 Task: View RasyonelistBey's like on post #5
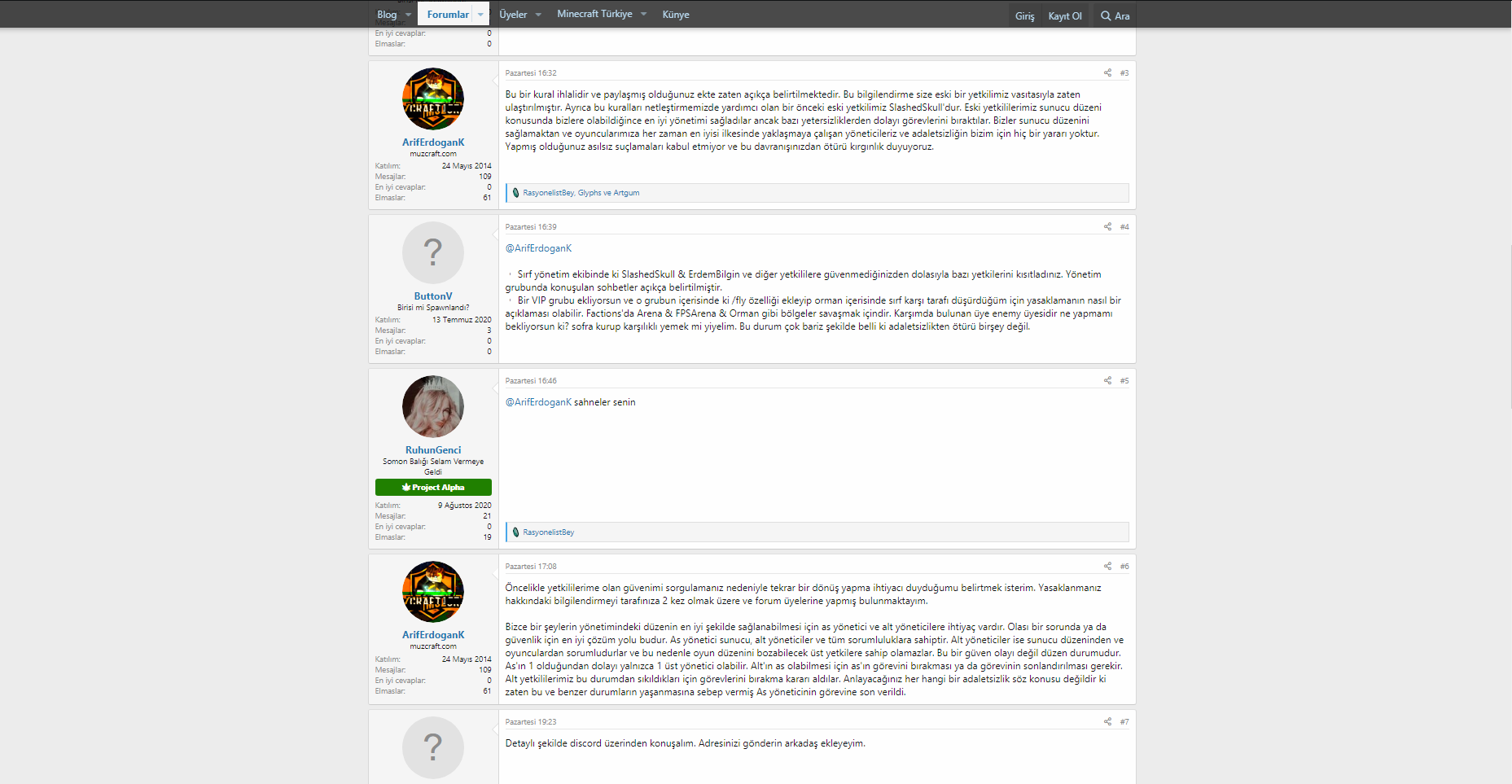[549, 532]
